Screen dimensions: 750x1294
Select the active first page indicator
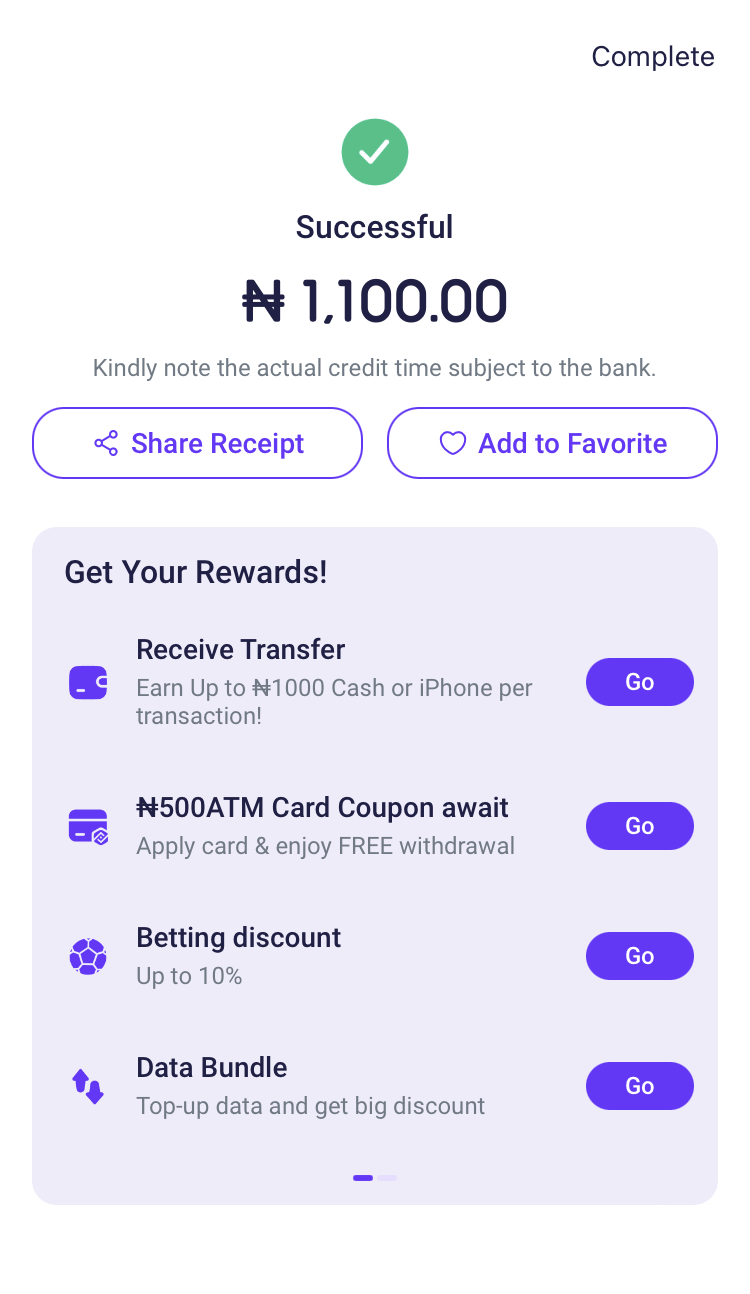pyautogui.click(x=363, y=1178)
